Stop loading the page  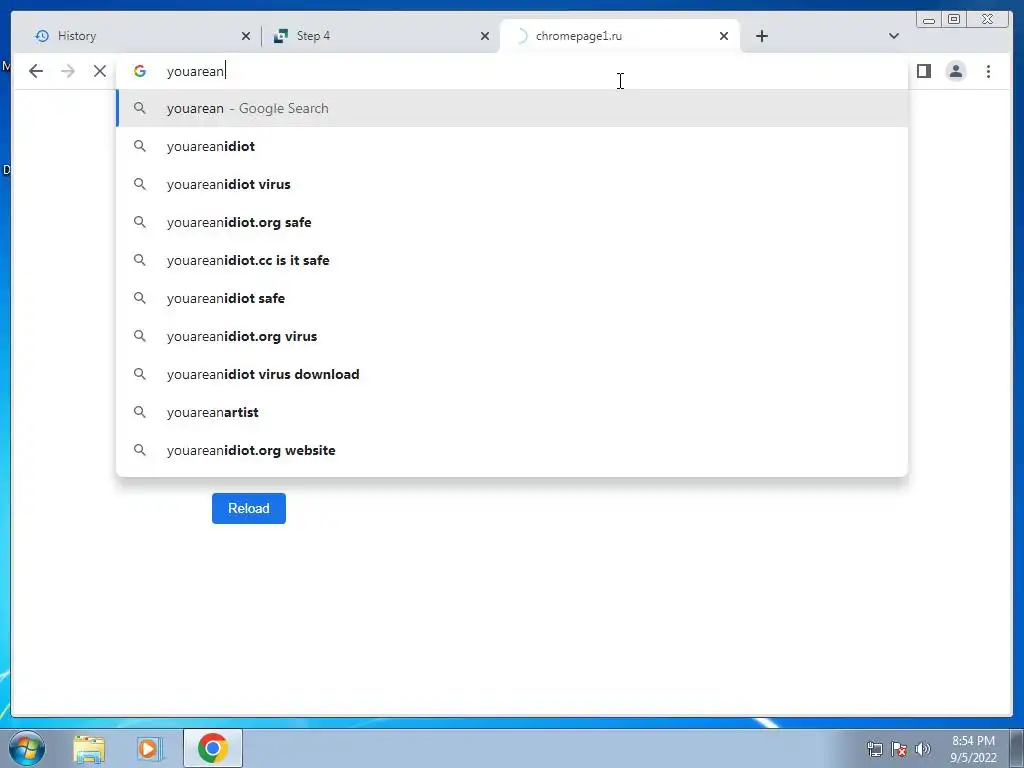point(100,71)
